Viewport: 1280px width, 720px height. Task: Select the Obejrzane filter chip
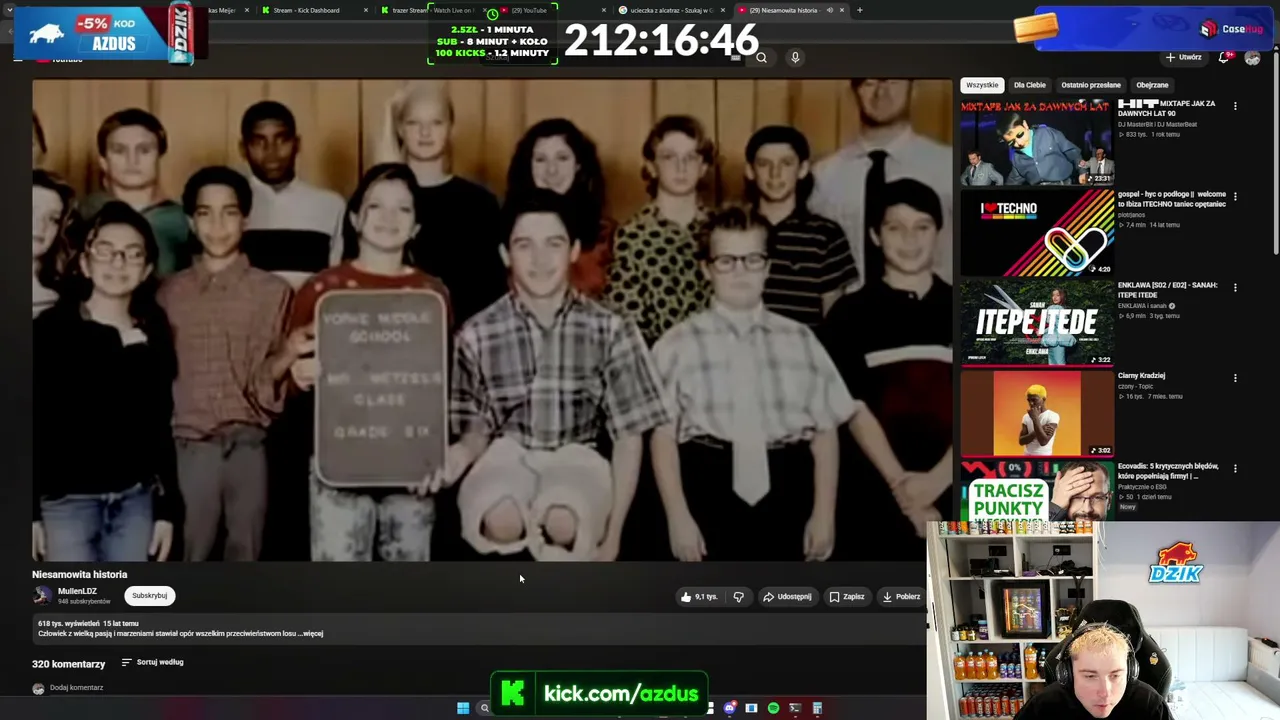coord(1152,85)
